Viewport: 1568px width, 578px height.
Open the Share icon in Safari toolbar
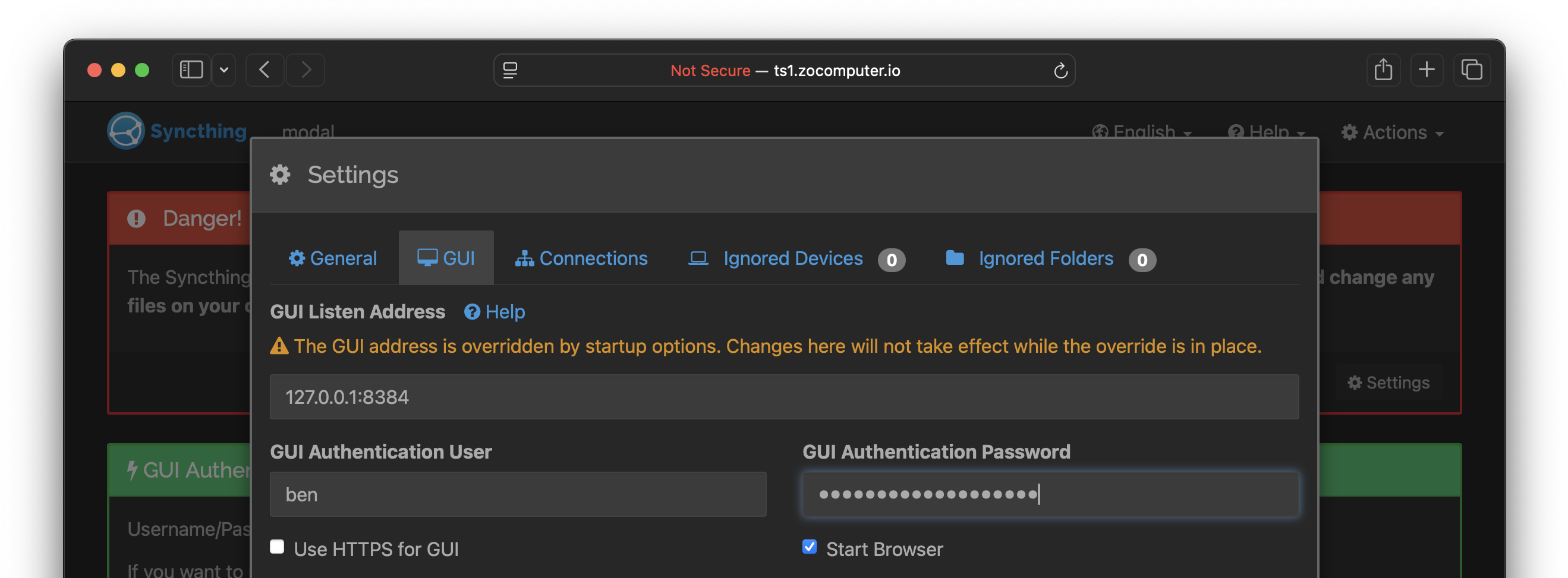pyautogui.click(x=1383, y=70)
